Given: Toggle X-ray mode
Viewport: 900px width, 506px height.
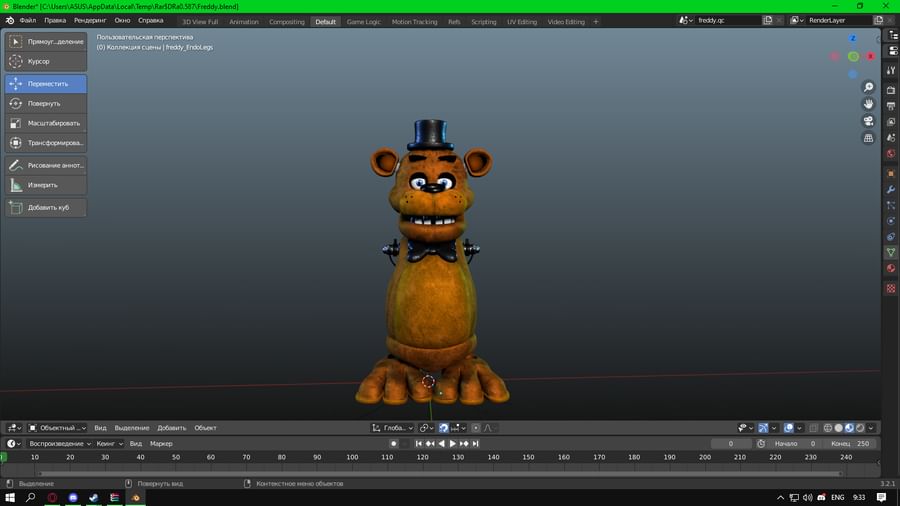Looking at the screenshot, I should tap(813, 428).
